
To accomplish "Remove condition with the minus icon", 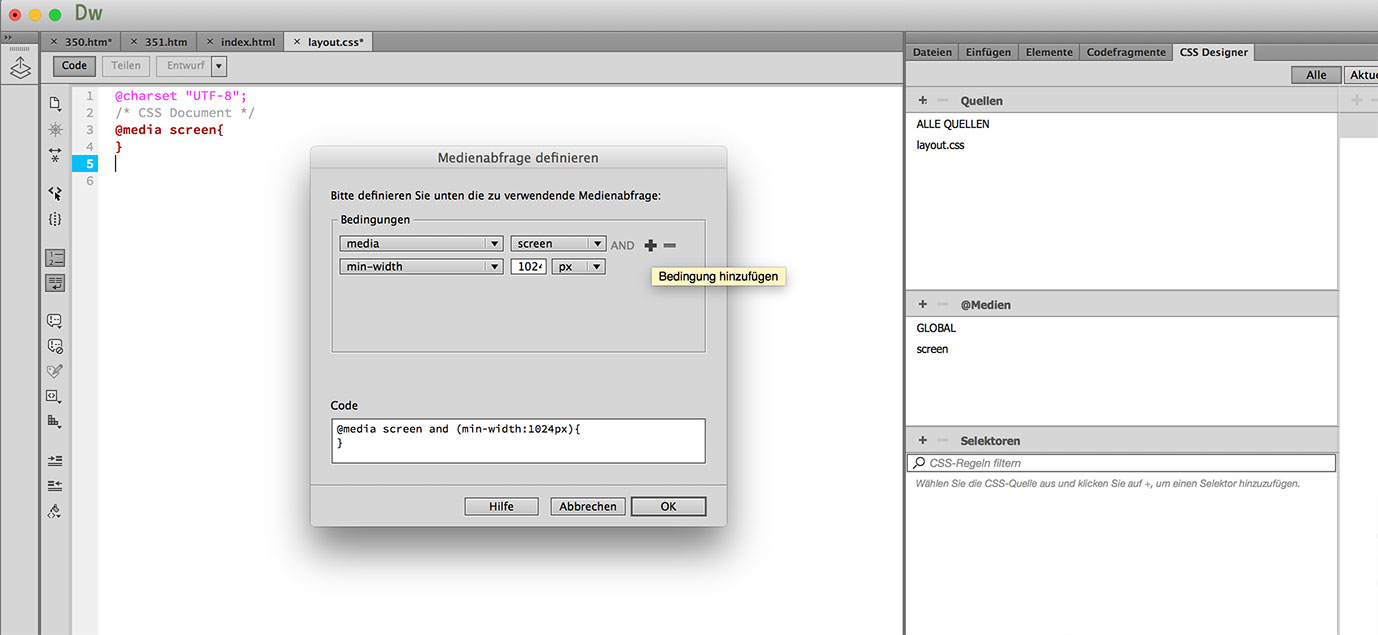I will (x=670, y=245).
